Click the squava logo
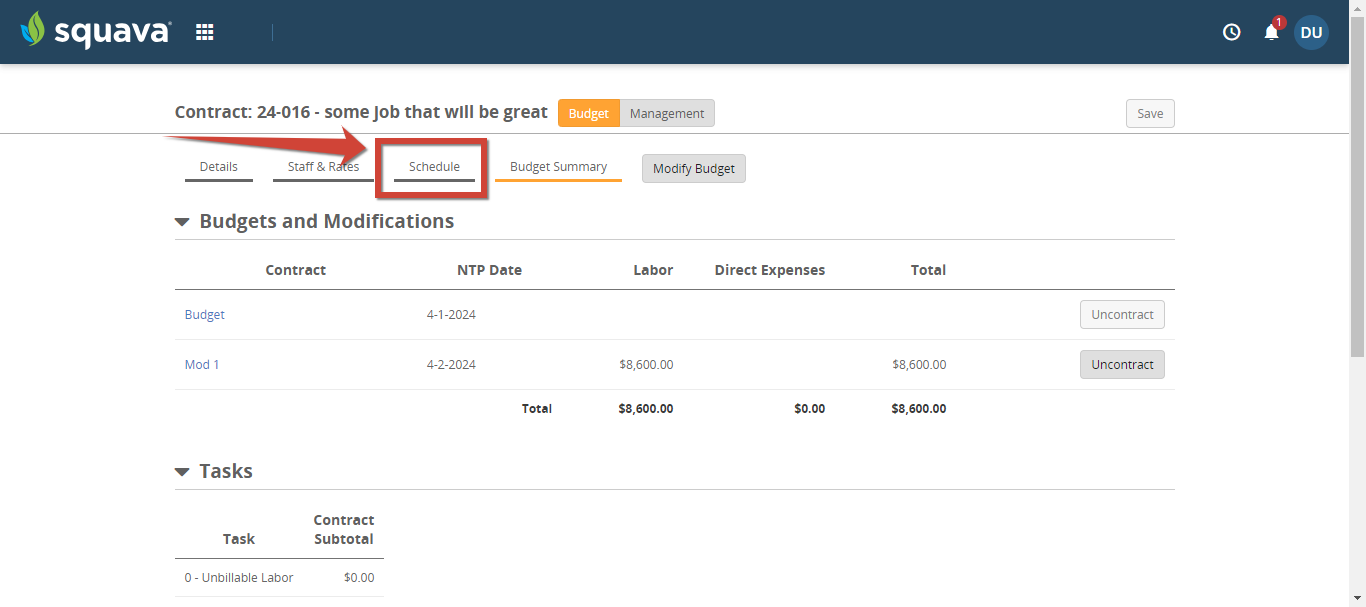Screen dimensions: 1366x607 pos(95,31)
